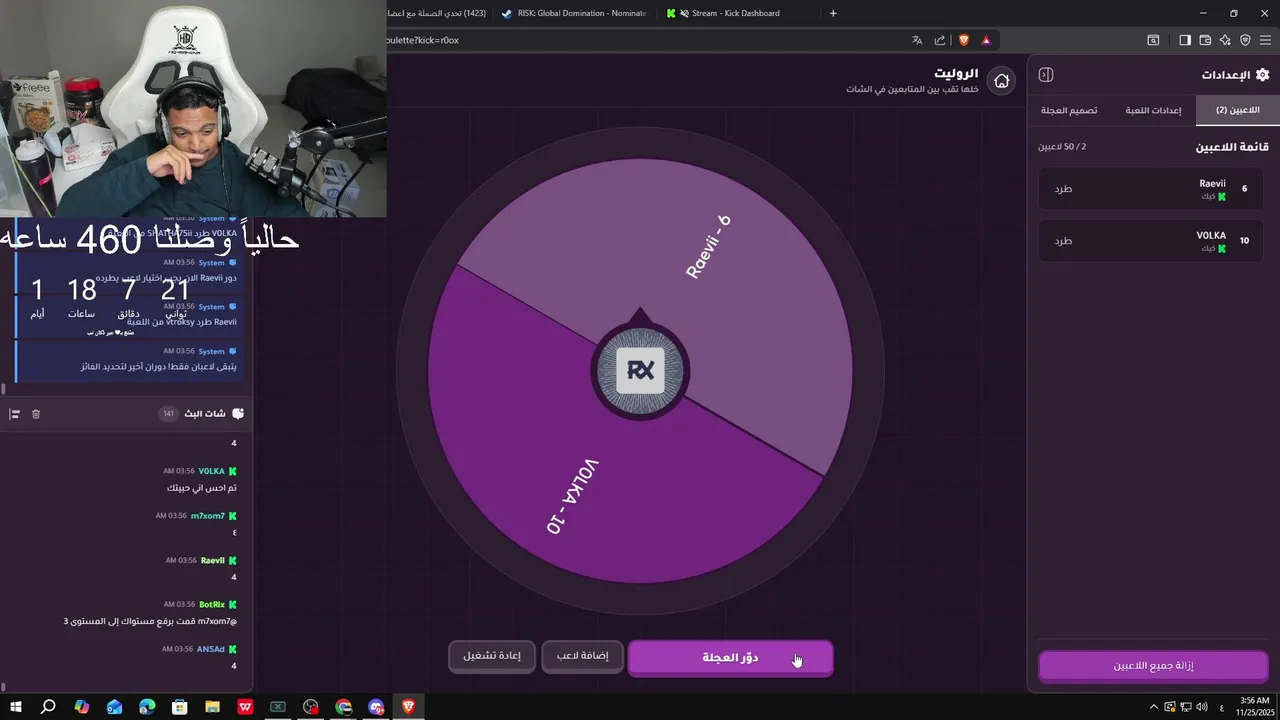Image resolution: width=1280 pixels, height=720 pixels.
Task: Click the إعادة تشغيل restart button
Action: [x=491, y=657]
